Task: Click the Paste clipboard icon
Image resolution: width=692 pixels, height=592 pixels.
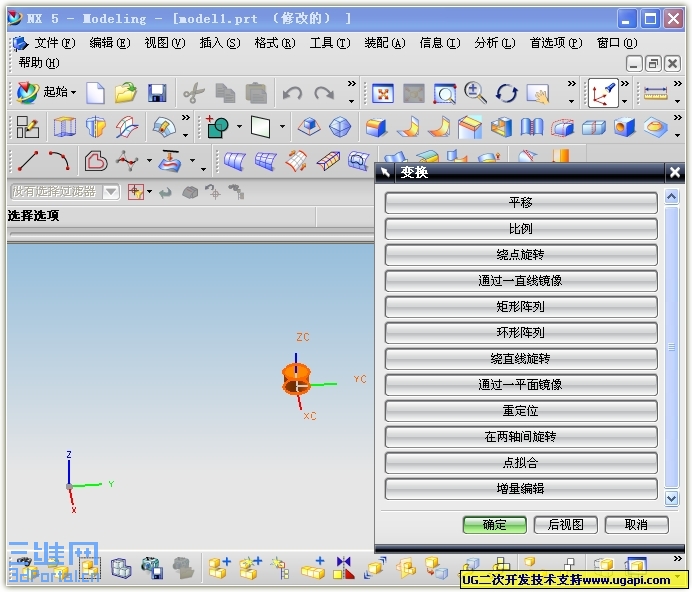Action: click(x=256, y=94)
